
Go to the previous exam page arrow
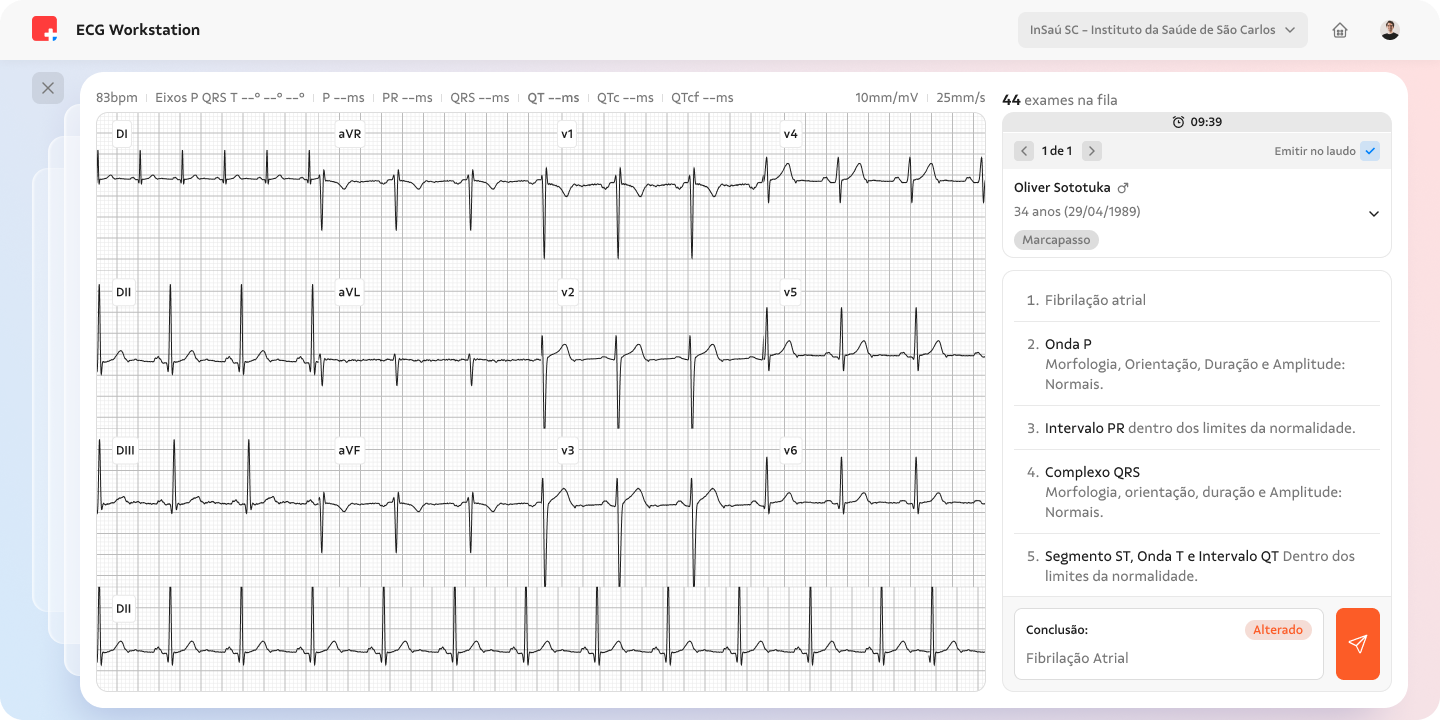[x=1024, y=151]
